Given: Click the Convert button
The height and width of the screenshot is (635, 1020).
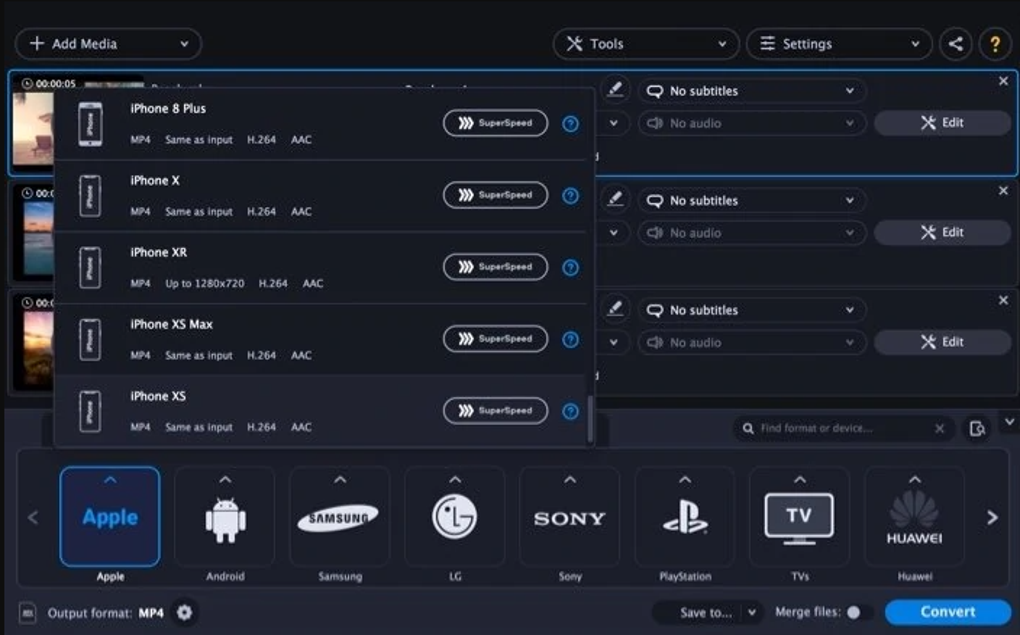Looking at the screenshot, I should point(945,611).
